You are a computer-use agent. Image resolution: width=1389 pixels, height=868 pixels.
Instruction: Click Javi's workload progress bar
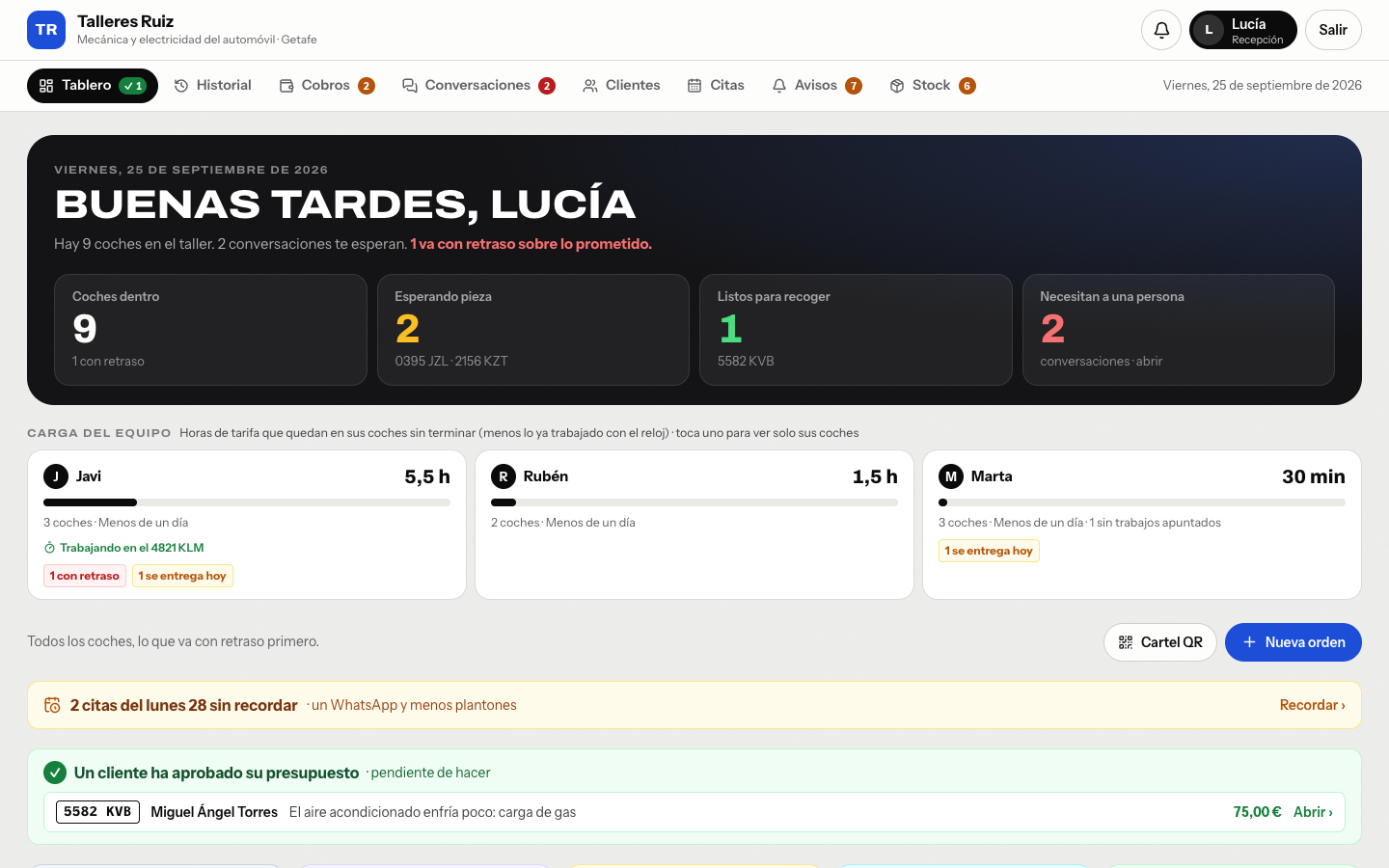click(247, 502)
